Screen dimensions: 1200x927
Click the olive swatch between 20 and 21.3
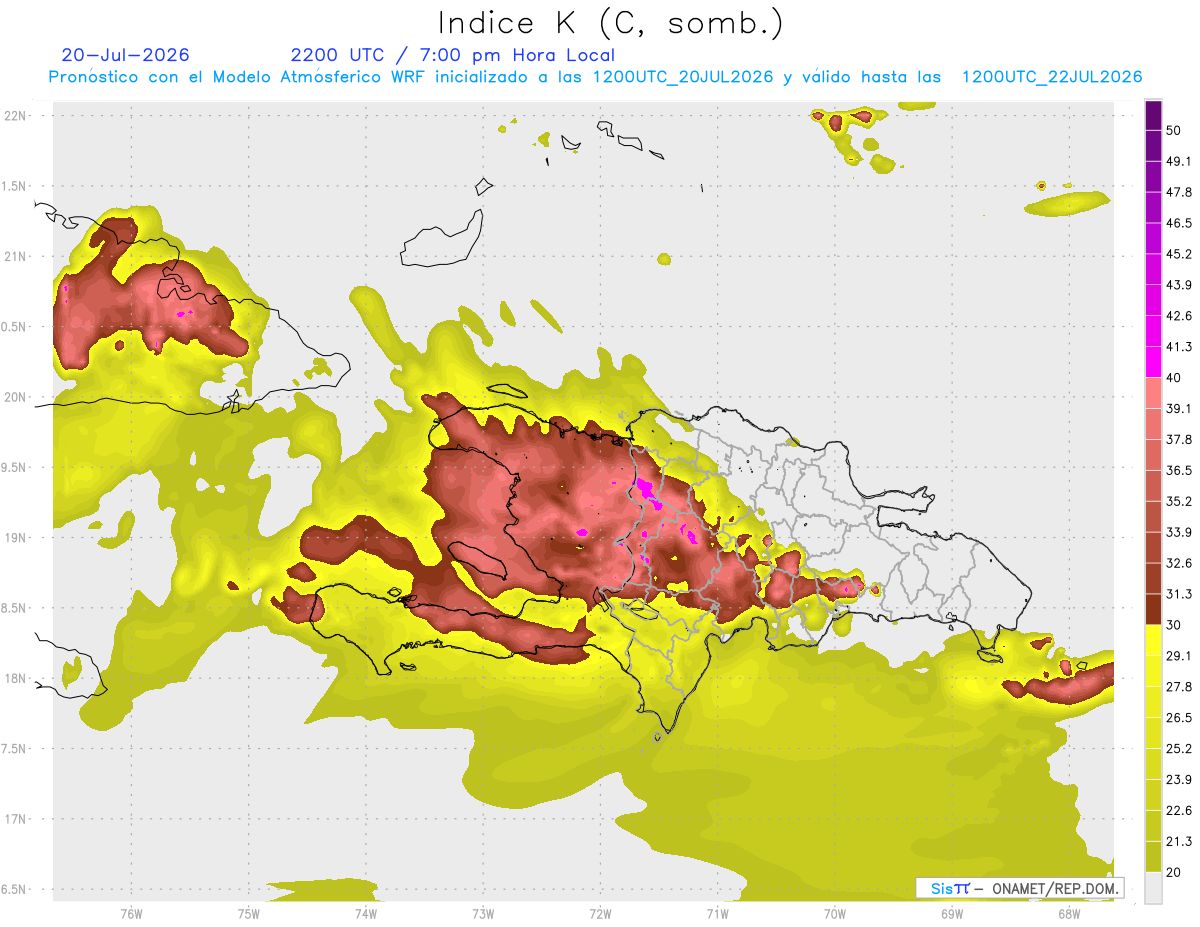[x=1153, y=857]
